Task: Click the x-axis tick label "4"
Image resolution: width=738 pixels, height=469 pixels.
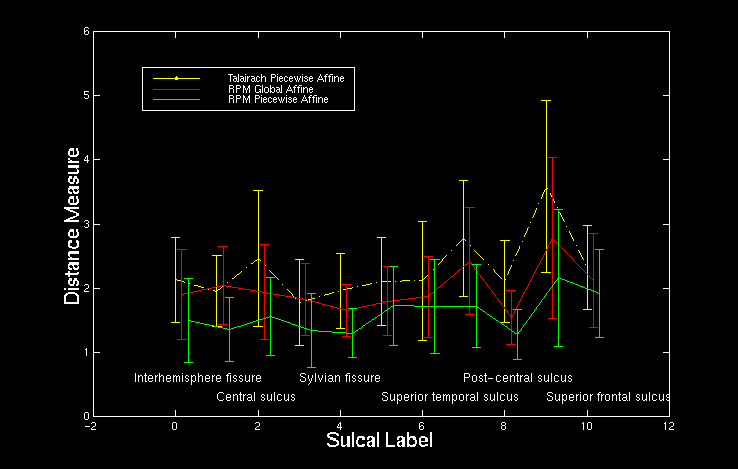Action: point(339,426)
